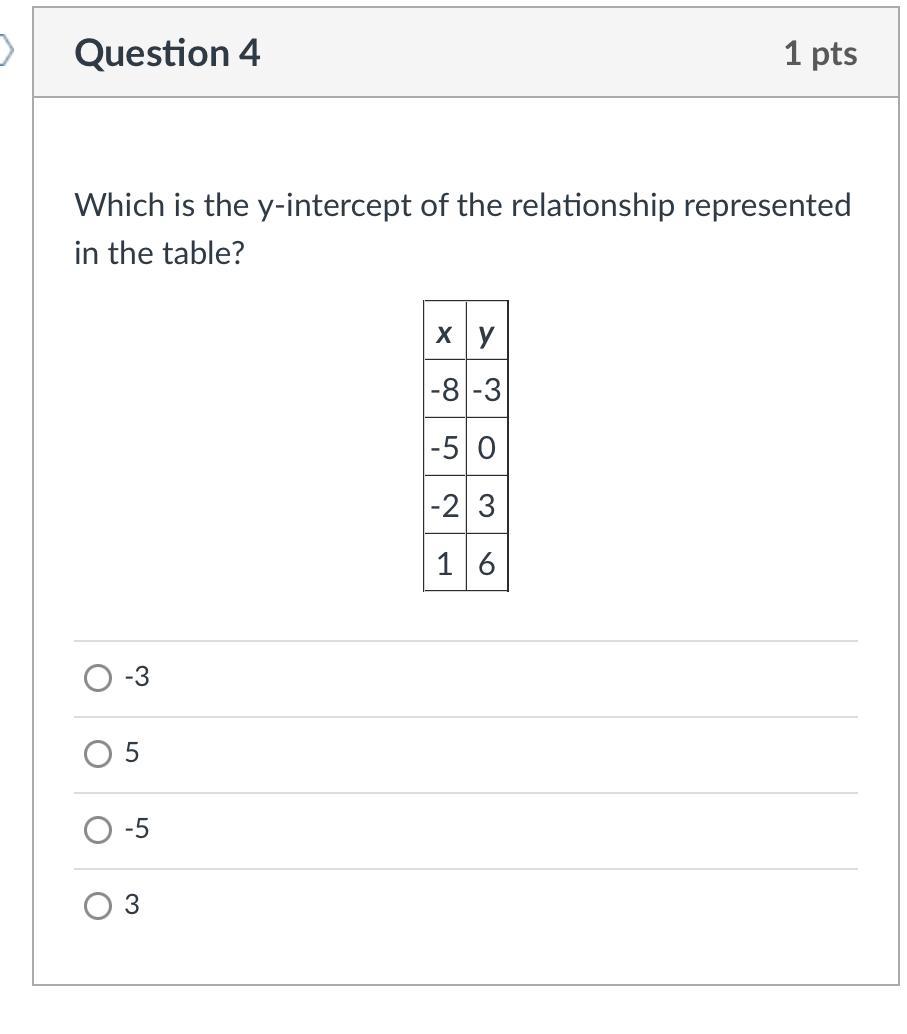
Task: Click the 1 pts points label
Action: pyautogui.click(x=820, y=53)
